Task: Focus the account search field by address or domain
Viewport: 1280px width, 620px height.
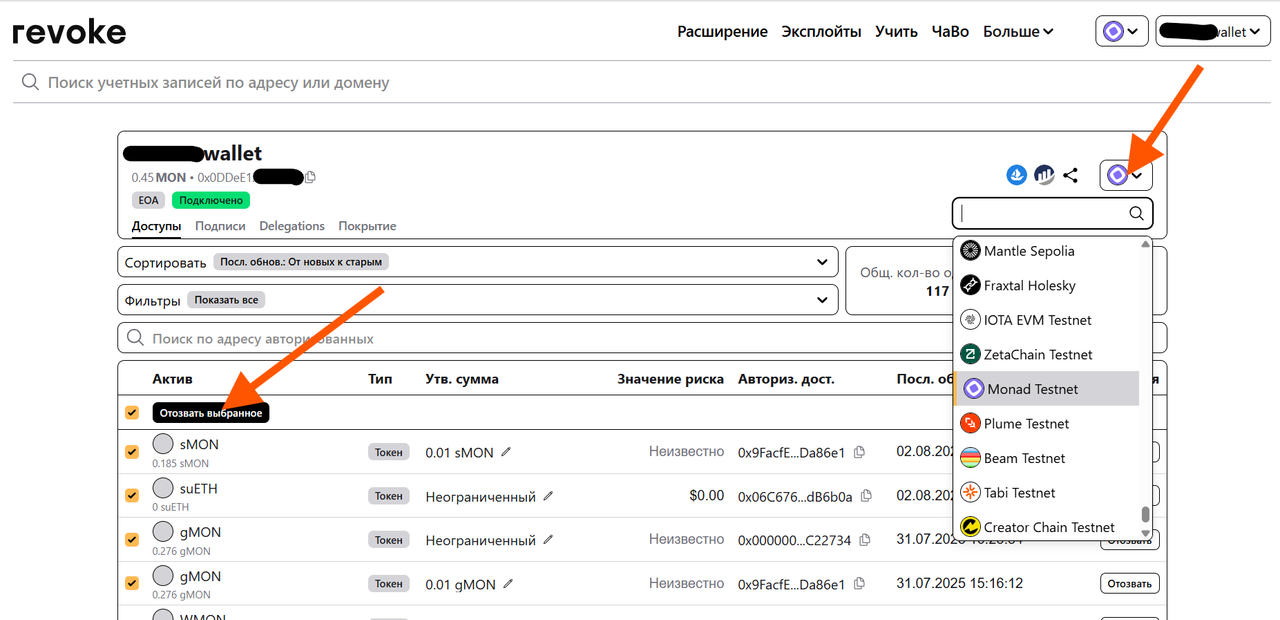Action: click(x=640, y=82)
